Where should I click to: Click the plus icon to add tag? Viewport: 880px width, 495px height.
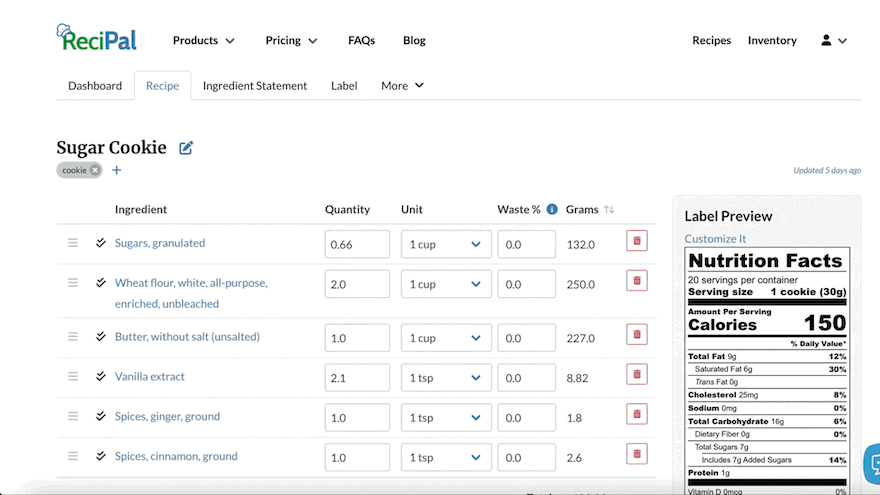coord(116,170)
